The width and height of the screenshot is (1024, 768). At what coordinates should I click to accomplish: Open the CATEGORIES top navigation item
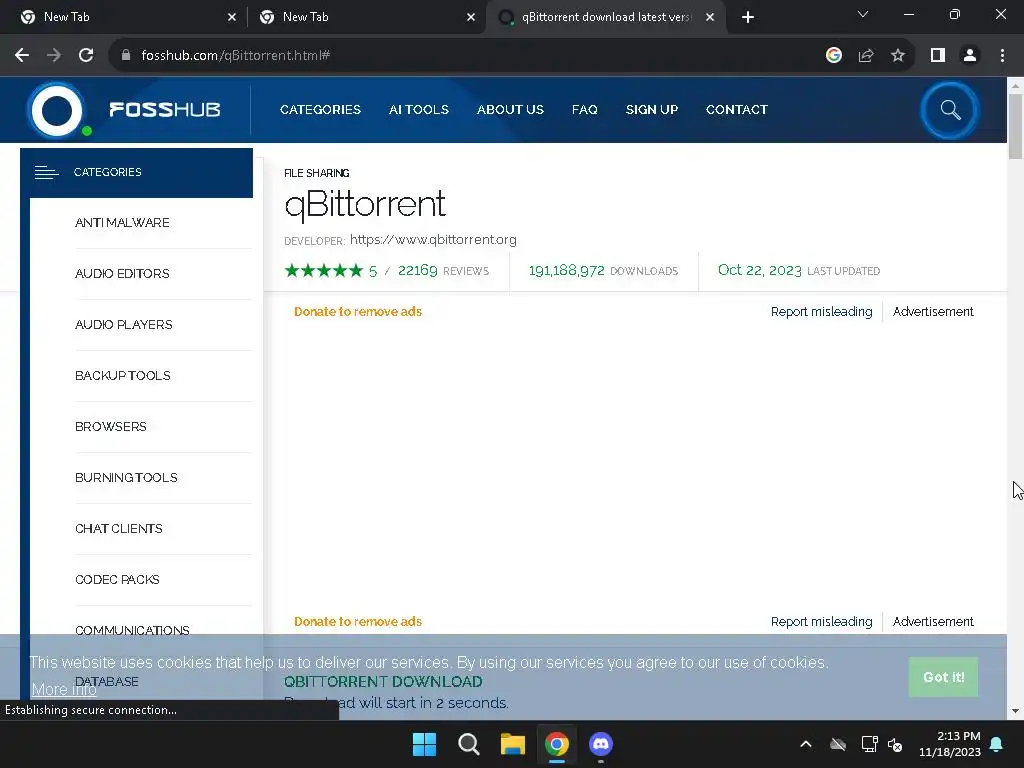click(x=320, y=110)
